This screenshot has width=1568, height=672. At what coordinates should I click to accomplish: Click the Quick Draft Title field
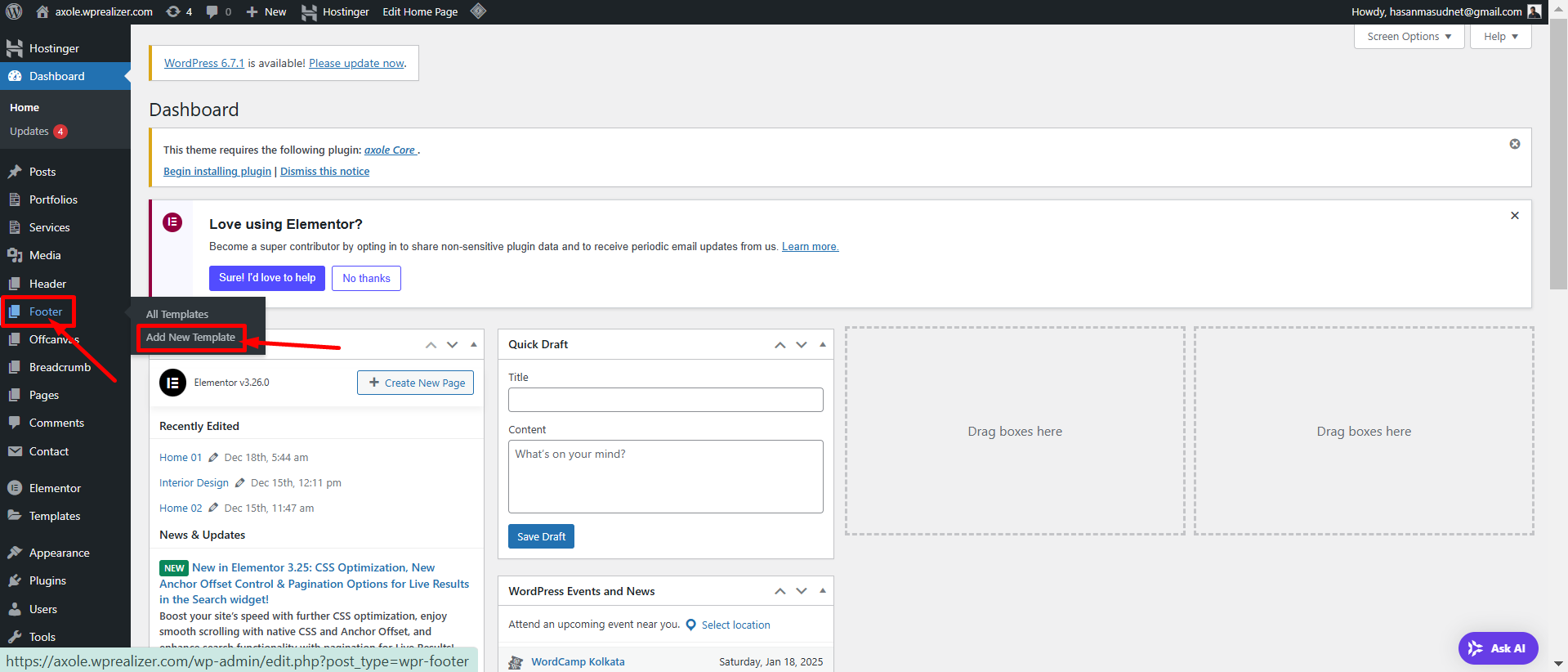[x=666, y=400]
